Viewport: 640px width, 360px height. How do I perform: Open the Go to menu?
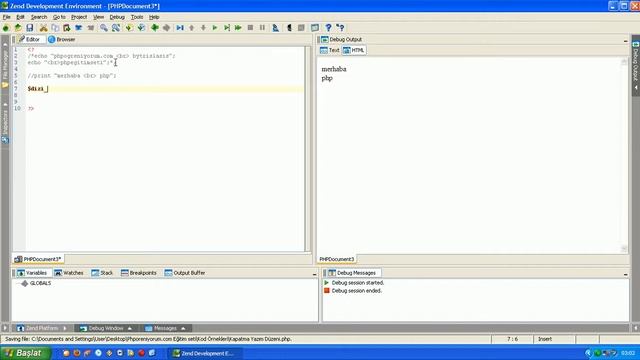click(59, 17)
